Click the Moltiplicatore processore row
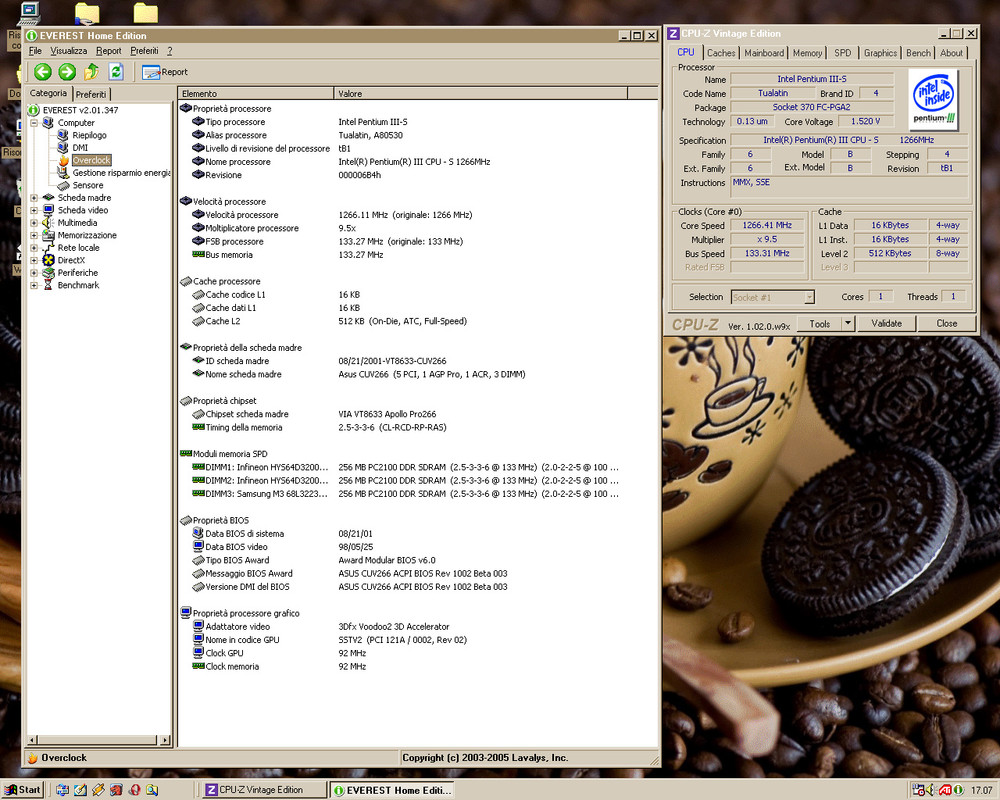 point(418,228)
